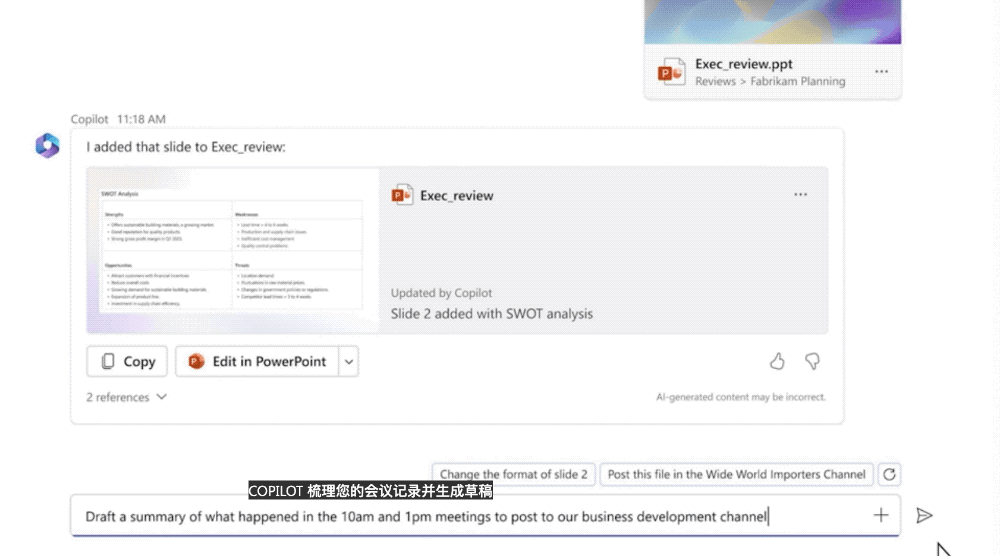Image resolution: width=1000 pixels, height=556 pixels.
Task: Click 'I added that slide to Exec_review:' text
Action: click(x=186, y=147)
